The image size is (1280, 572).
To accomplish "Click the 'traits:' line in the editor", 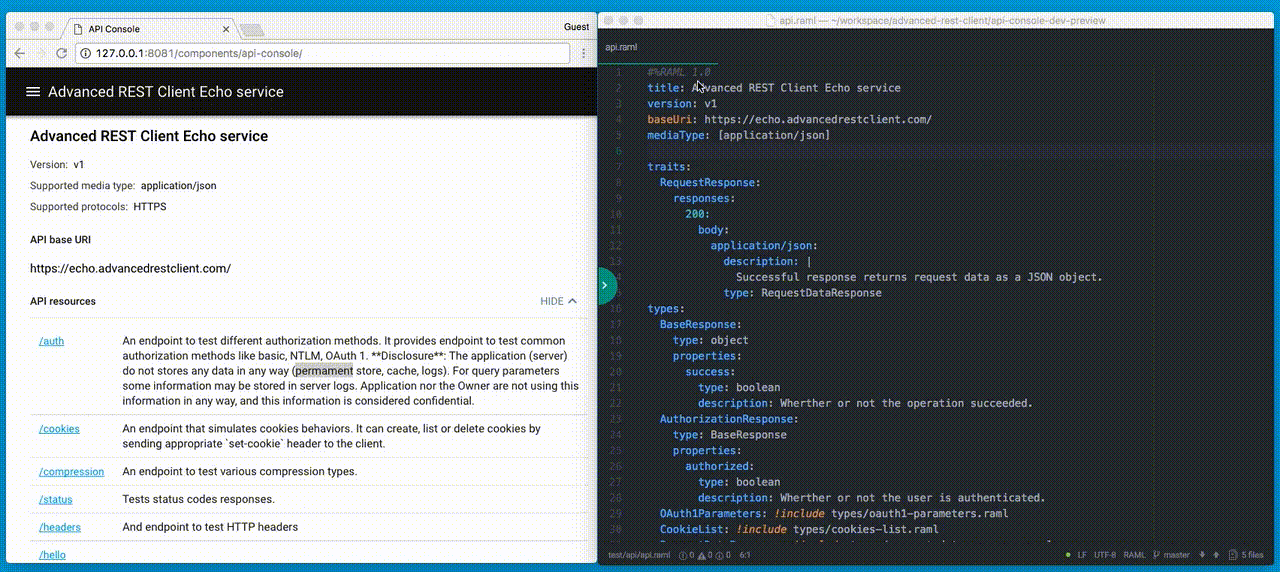I will tap(669, 166).
